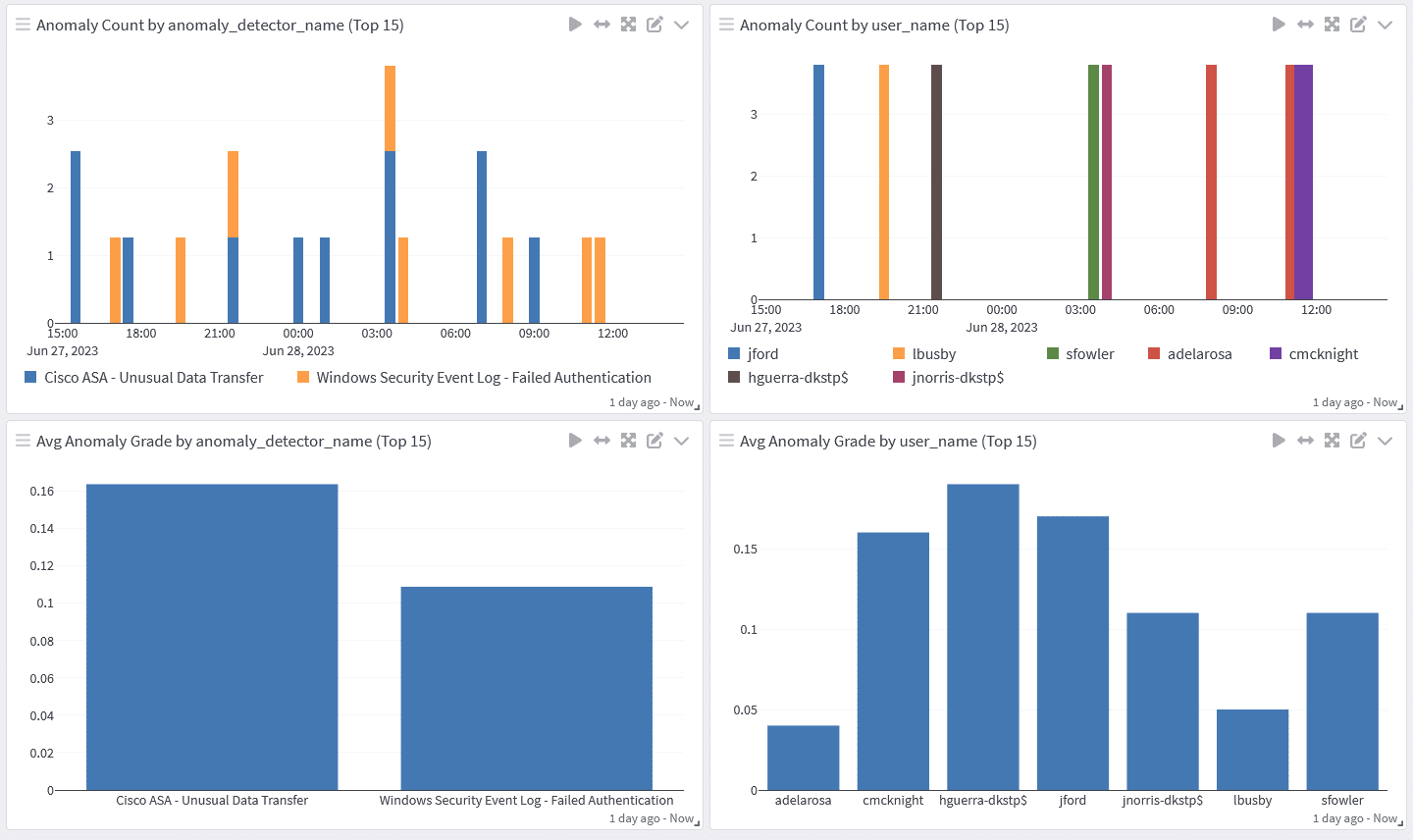Viewport: 1413px width, 840px height.
Task: Open chevron dropdown on Anomaly Count by user_name
Action: (1385, 25)
